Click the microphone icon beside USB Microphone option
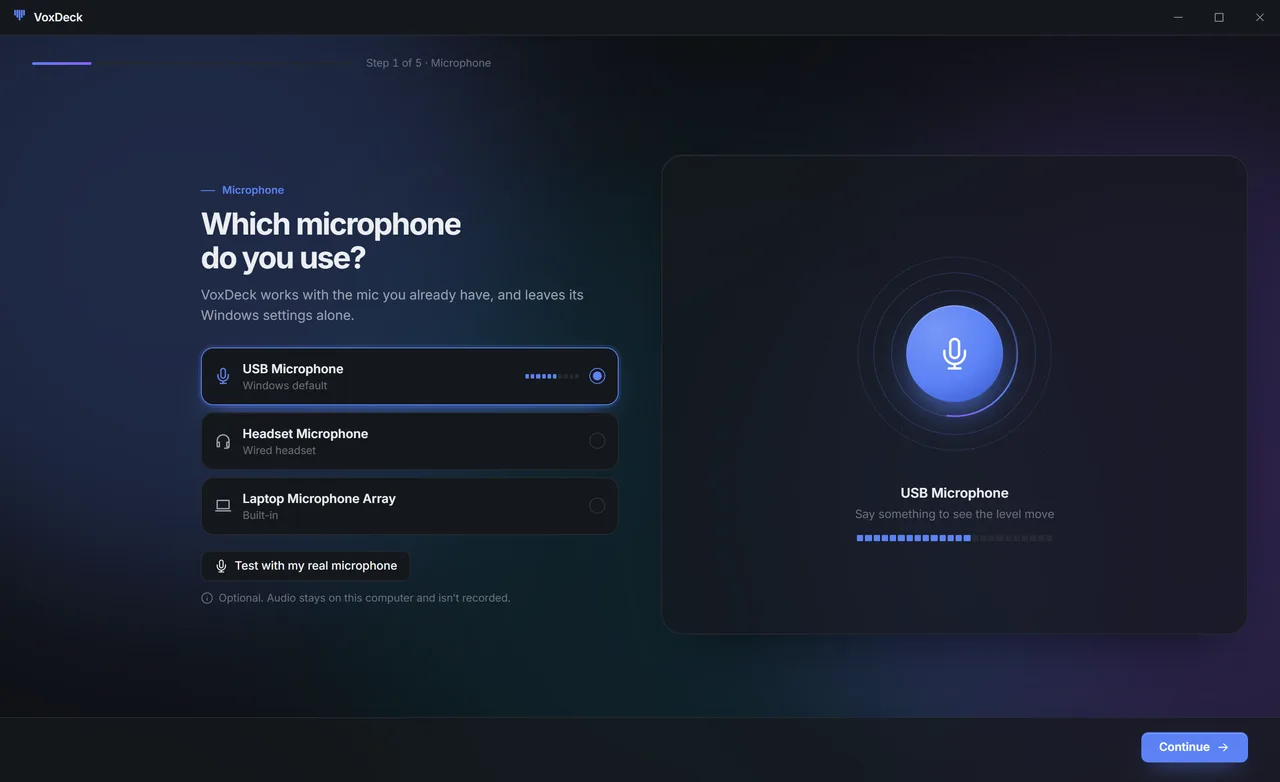 (223, 376)
